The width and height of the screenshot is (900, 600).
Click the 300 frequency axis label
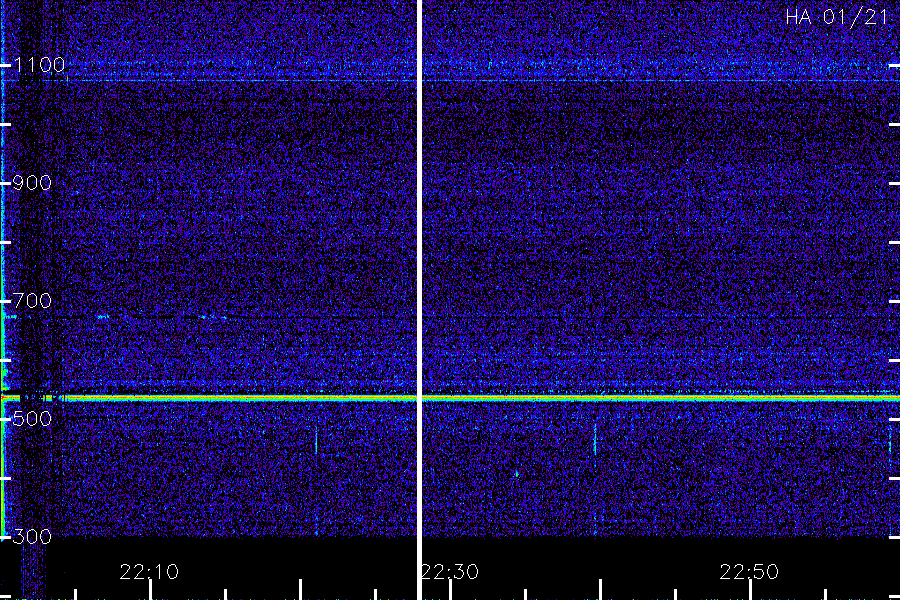pyautogui.click(x=32, y=537)
